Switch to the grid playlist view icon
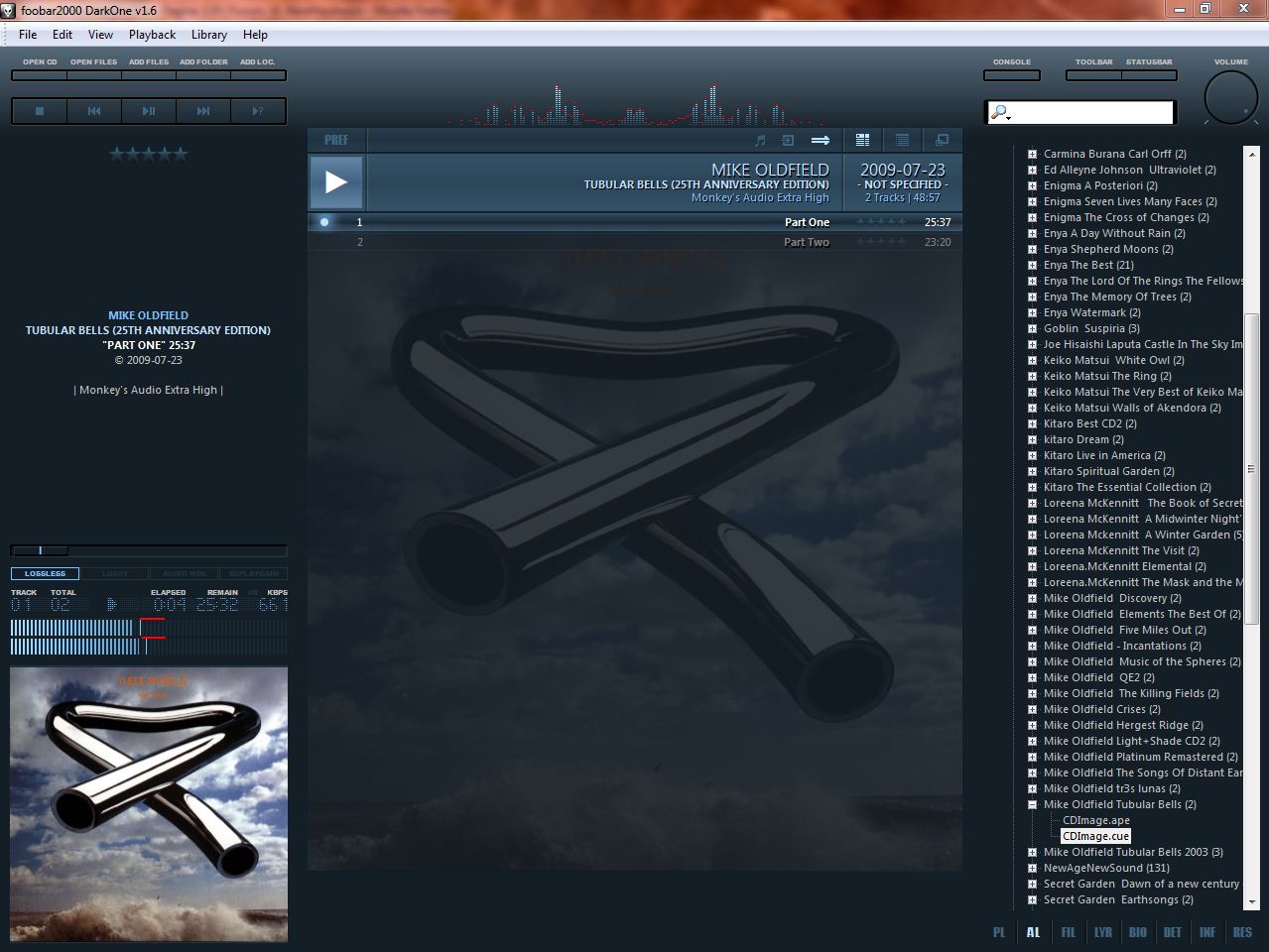This screenshot has height=952, width=1269. point(862,140)
